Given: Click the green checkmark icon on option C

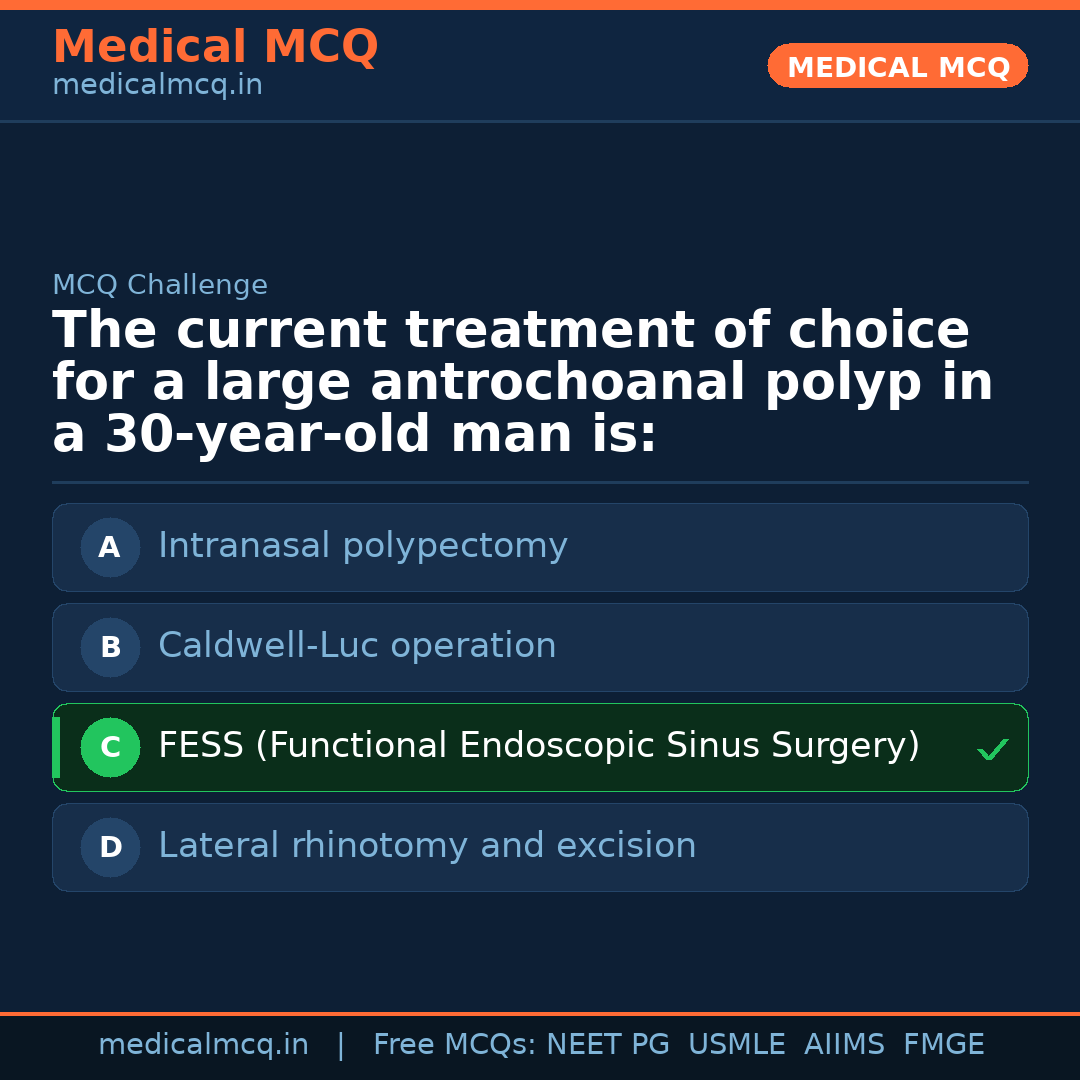Looking at the screenshot, I should click(x=992, y=749).
